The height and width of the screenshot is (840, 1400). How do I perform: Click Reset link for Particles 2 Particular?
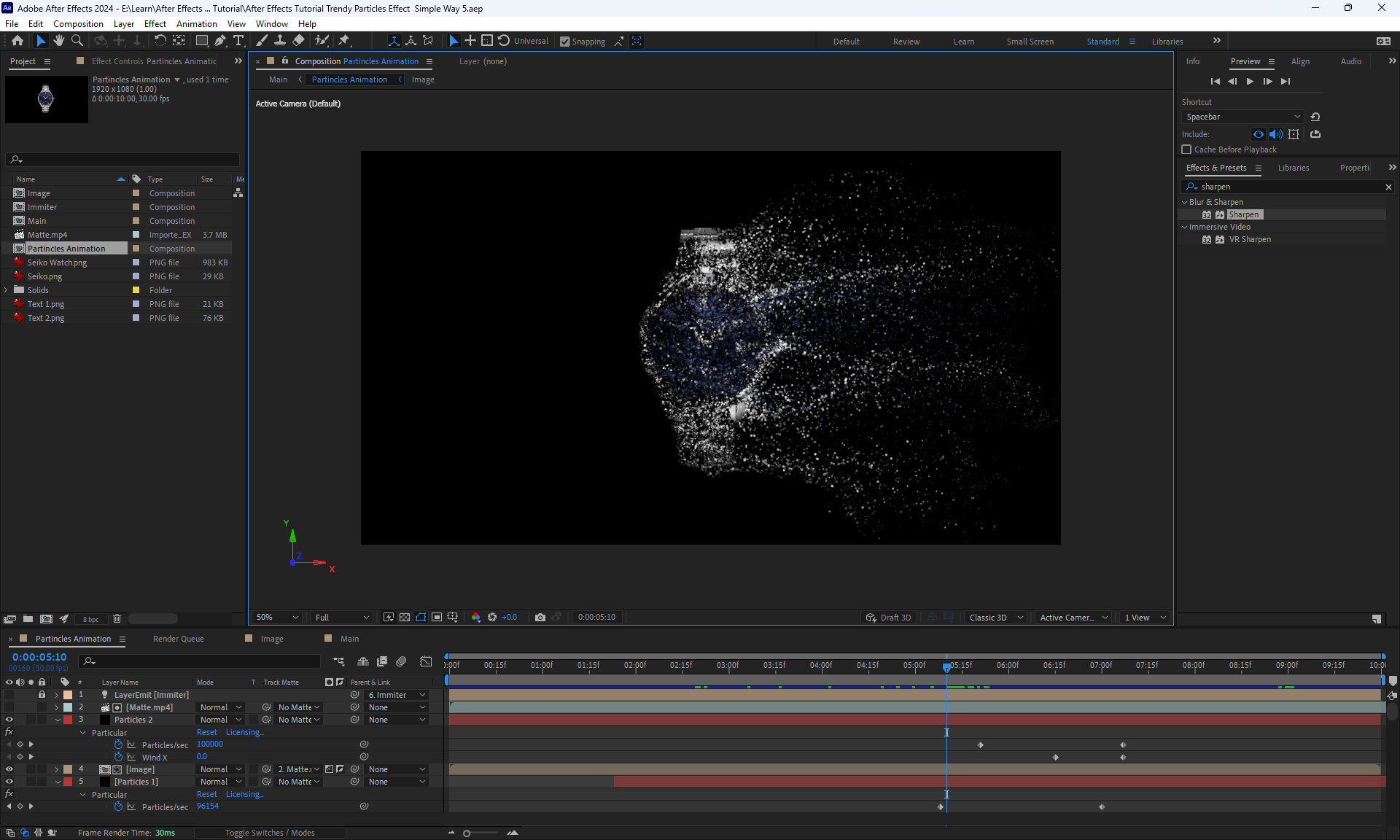[x=206, y=732]
